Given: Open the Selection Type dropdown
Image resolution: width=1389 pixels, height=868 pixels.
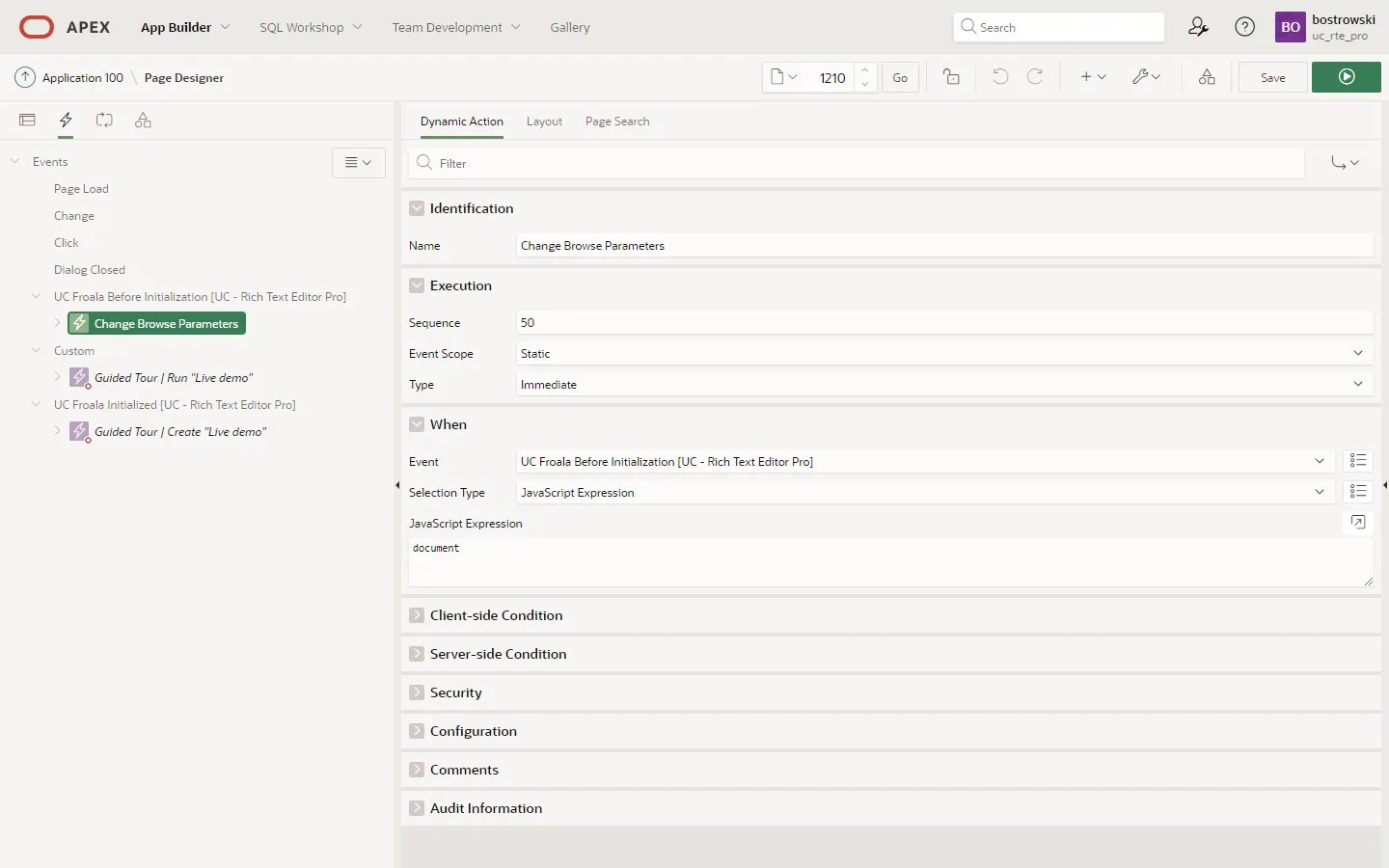Looking at the screenshot, I should (922, 493).
